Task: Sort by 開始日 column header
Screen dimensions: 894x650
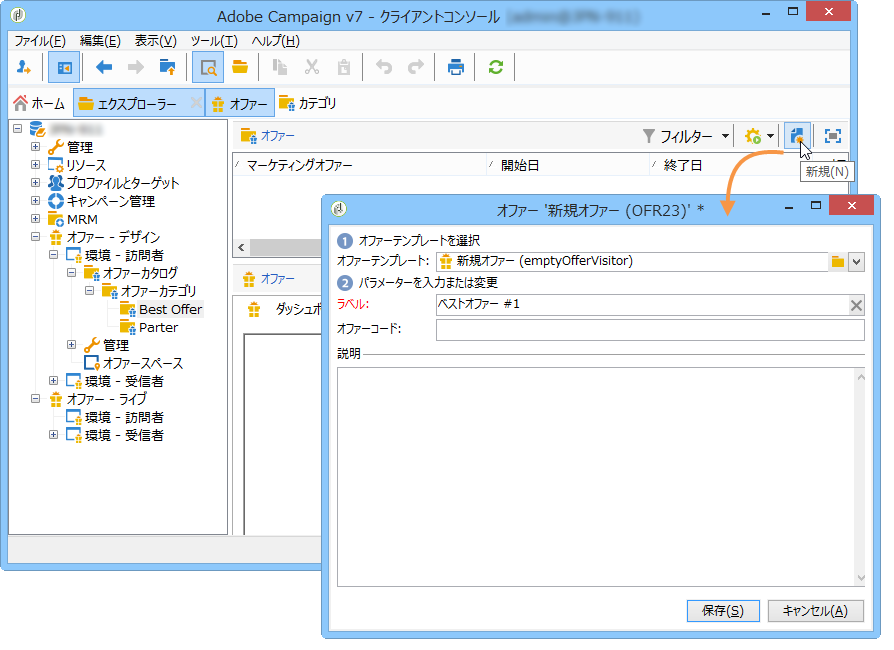Action: pos(568,165)
